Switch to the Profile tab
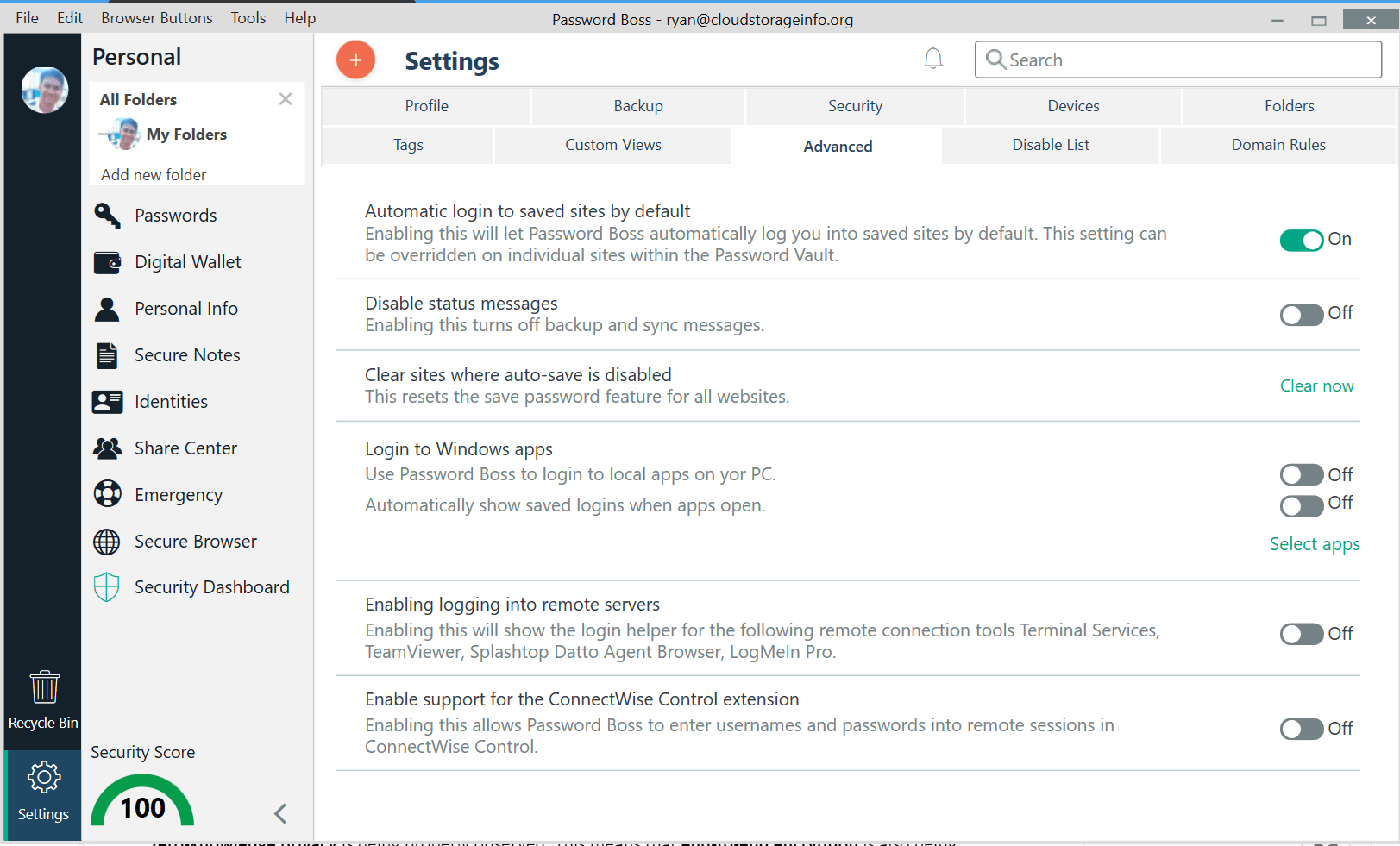1400x846 pixels. click(426, 106)
